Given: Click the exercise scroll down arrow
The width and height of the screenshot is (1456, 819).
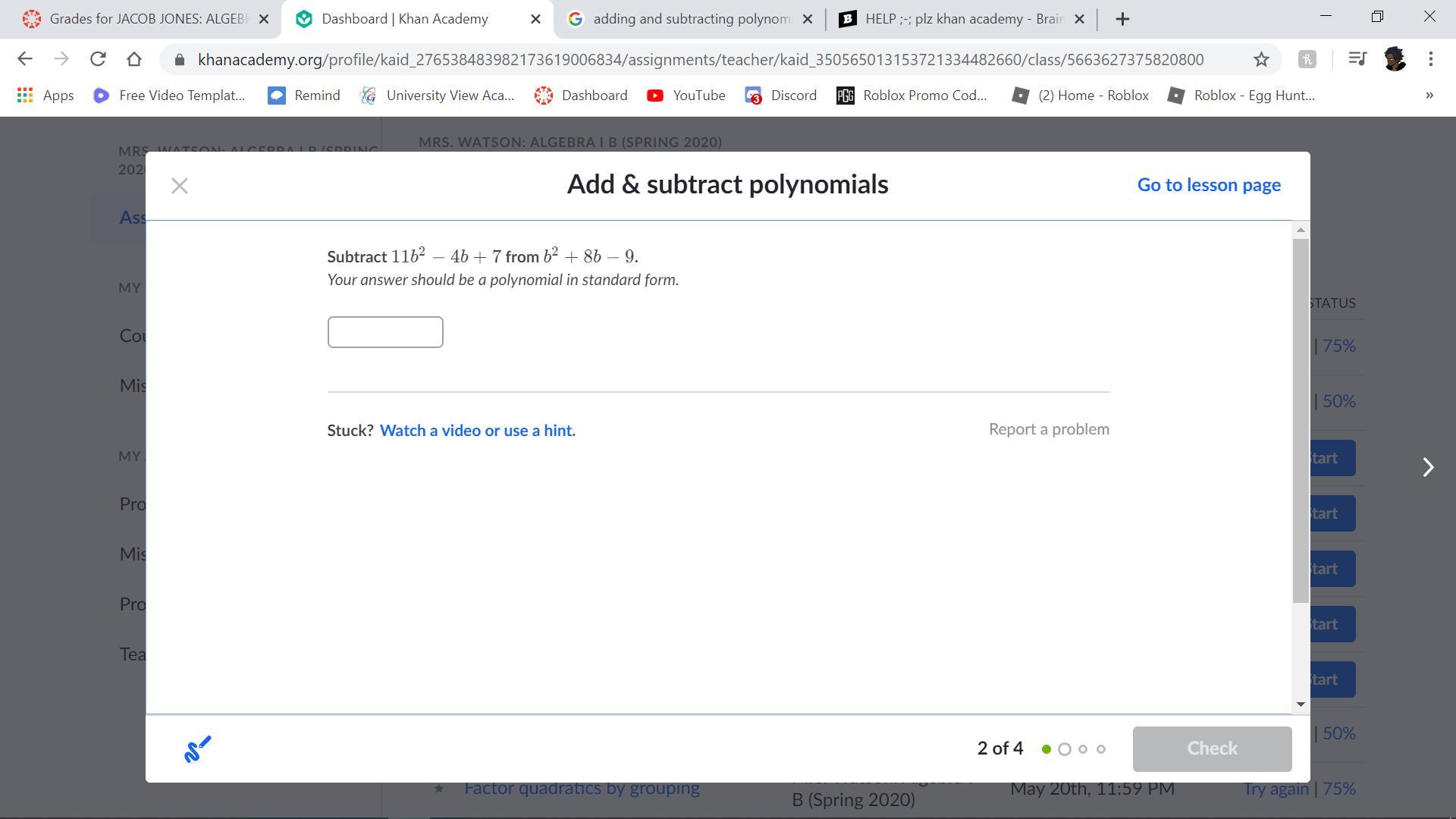Looking at the screenshot, I should 1301,704.
